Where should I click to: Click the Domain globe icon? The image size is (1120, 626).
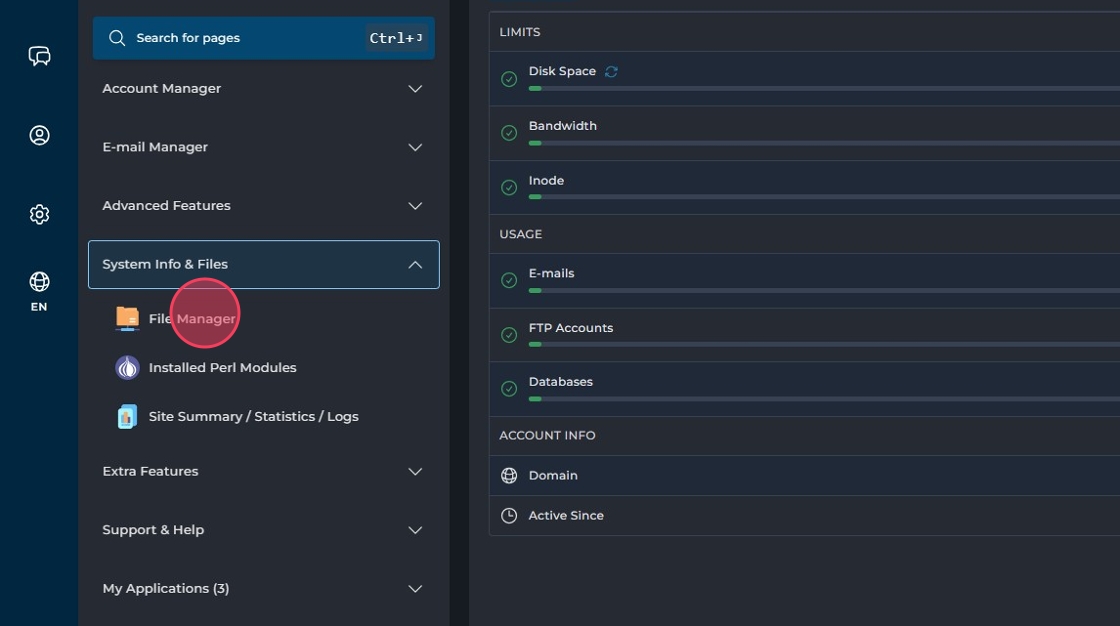[x=509, y=476]
